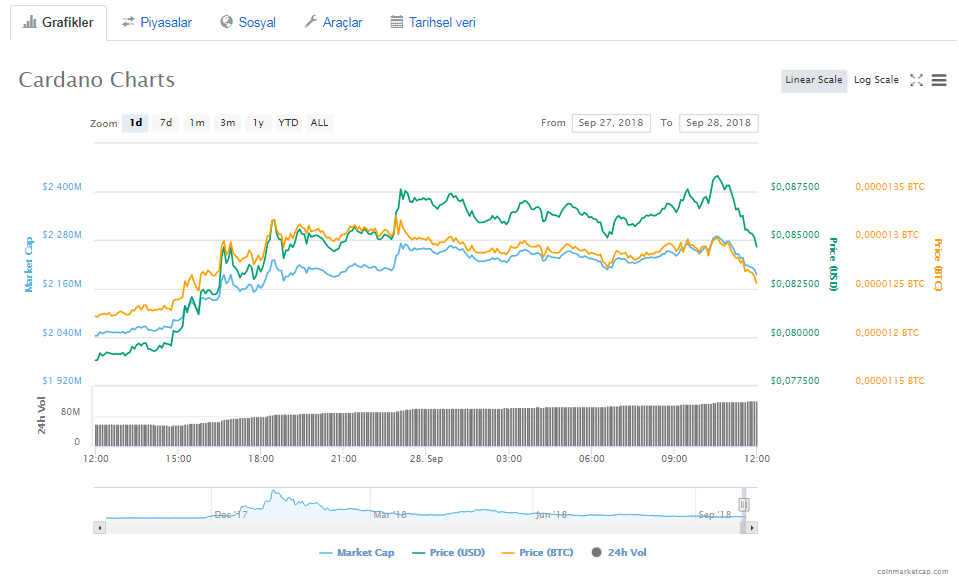Zoom the chart to 1y

click(258, 123)
